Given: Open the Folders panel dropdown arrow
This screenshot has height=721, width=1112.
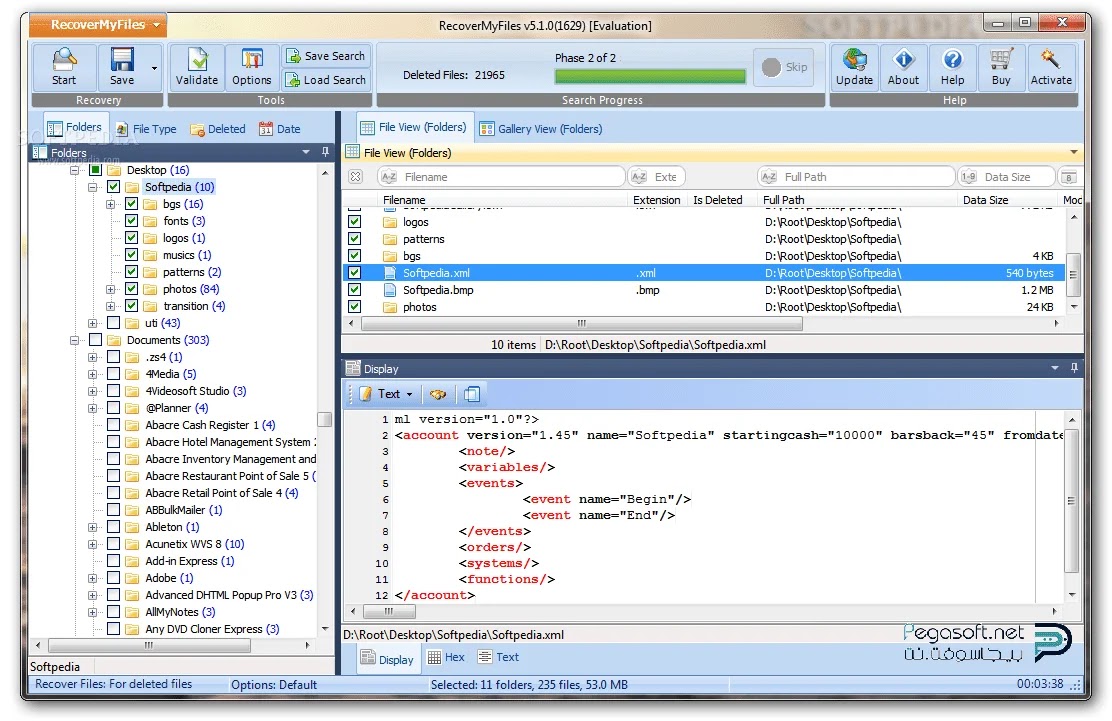Looking at the screenshot, I should 306,152.
